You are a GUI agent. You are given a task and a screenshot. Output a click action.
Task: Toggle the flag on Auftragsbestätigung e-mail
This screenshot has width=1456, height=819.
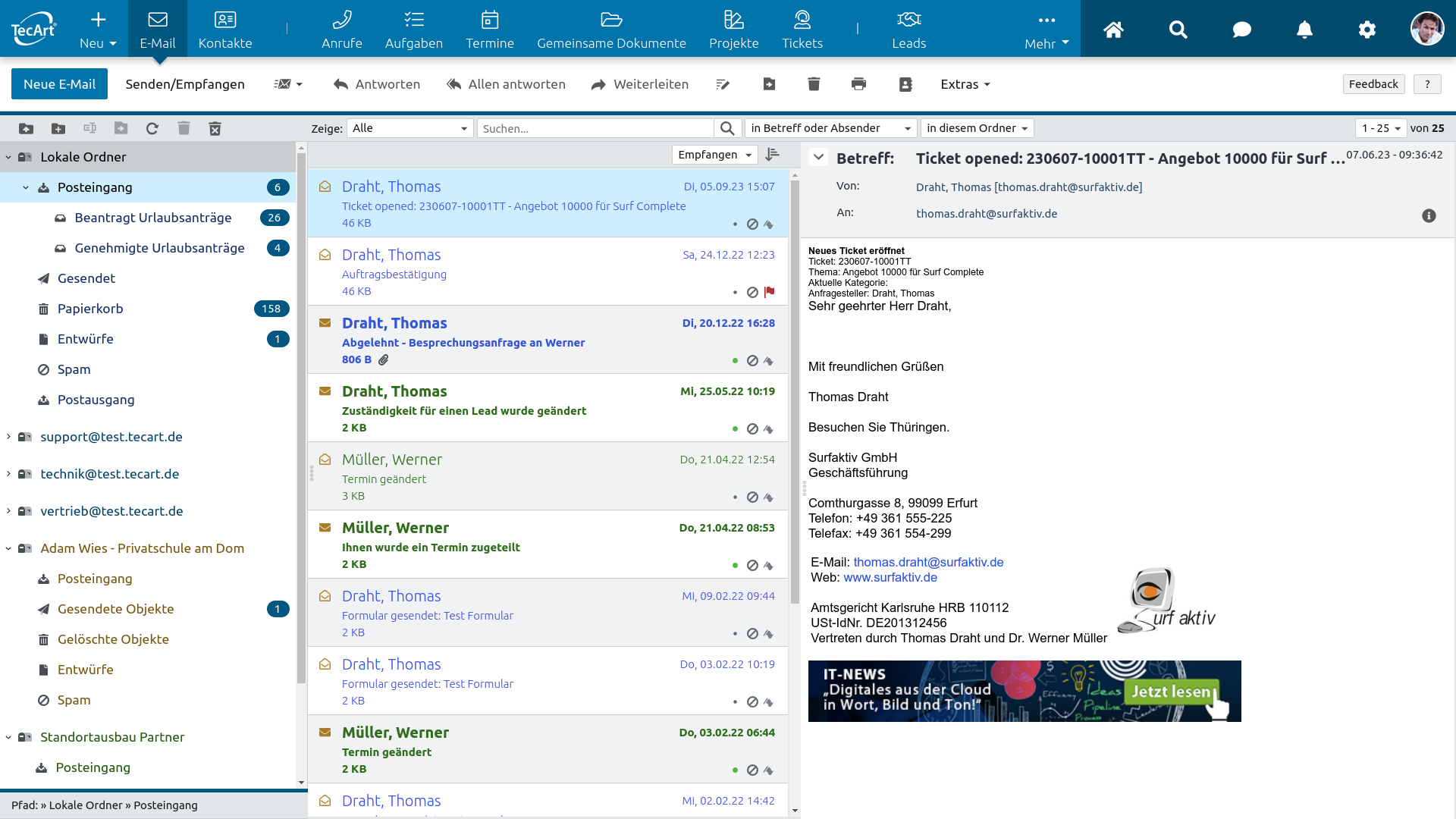point(770,292)
